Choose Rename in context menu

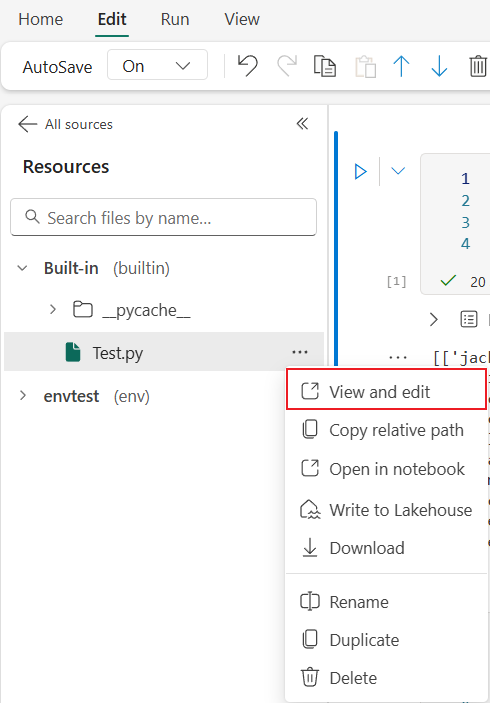coord(386,602)
